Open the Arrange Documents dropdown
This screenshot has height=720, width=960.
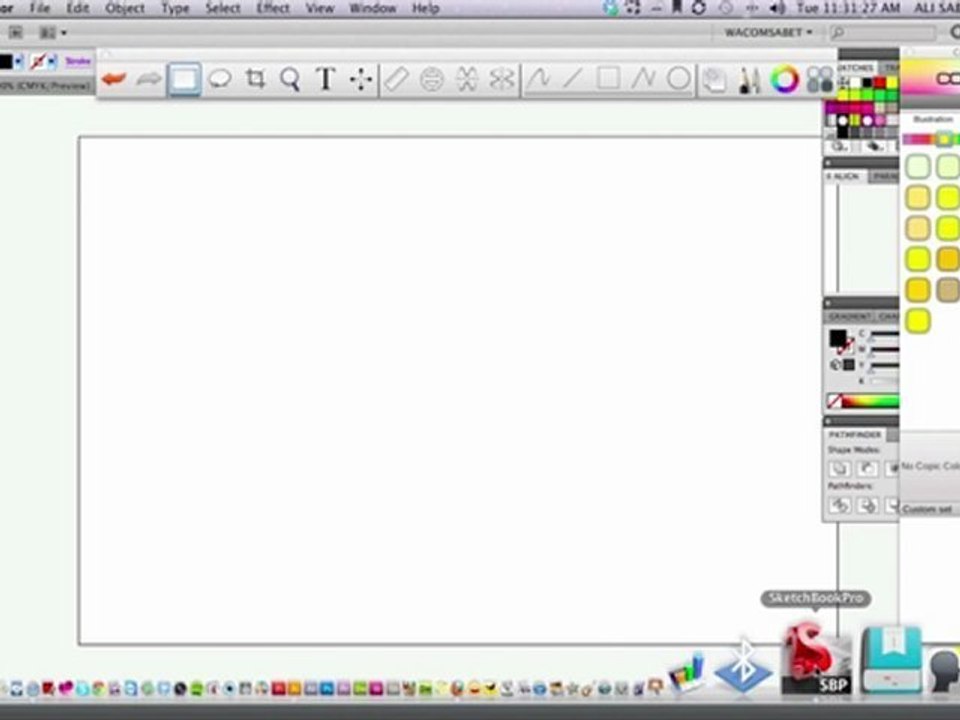[x=53, y=32]
